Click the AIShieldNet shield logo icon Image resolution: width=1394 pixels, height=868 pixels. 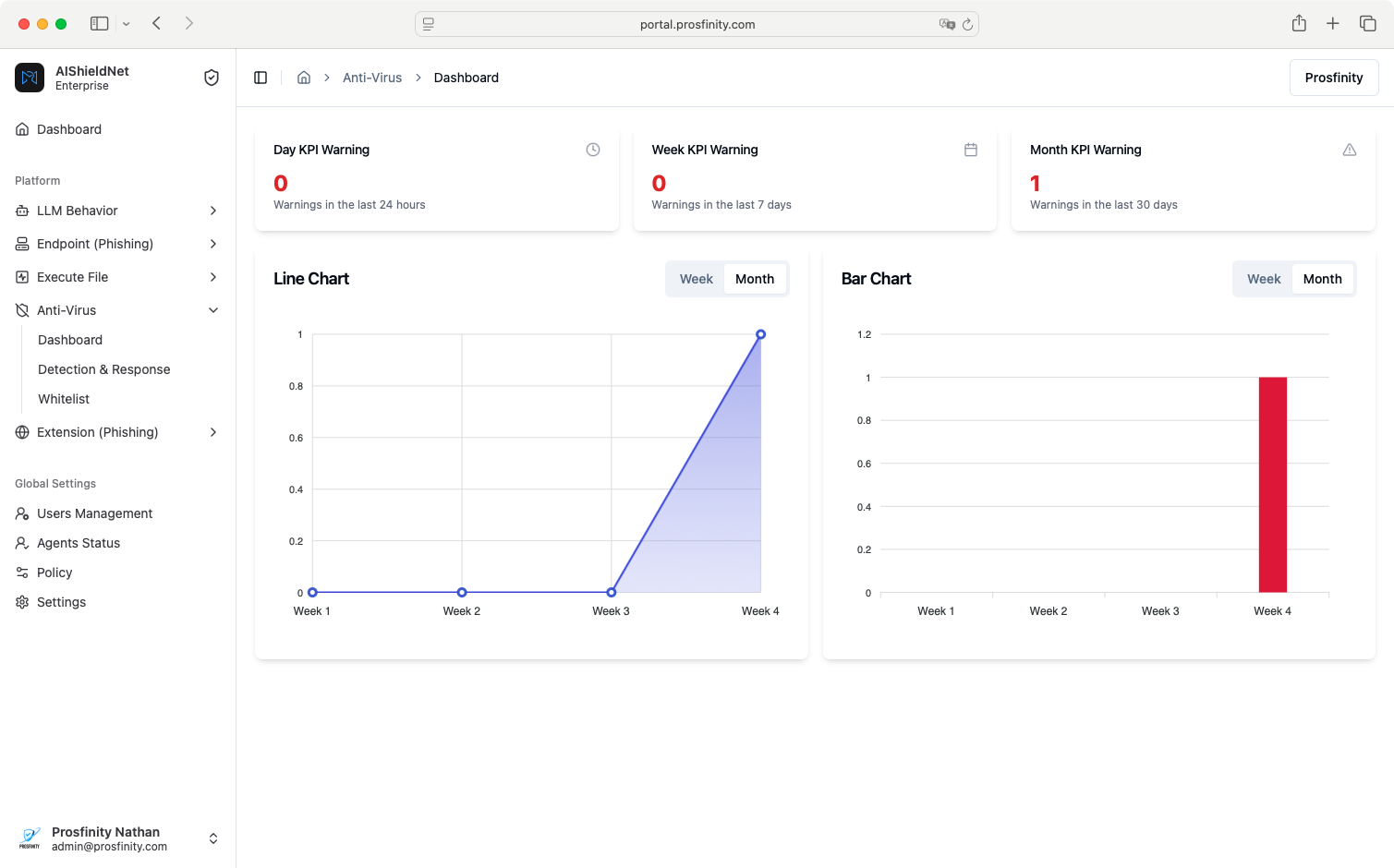pos(29,78)
